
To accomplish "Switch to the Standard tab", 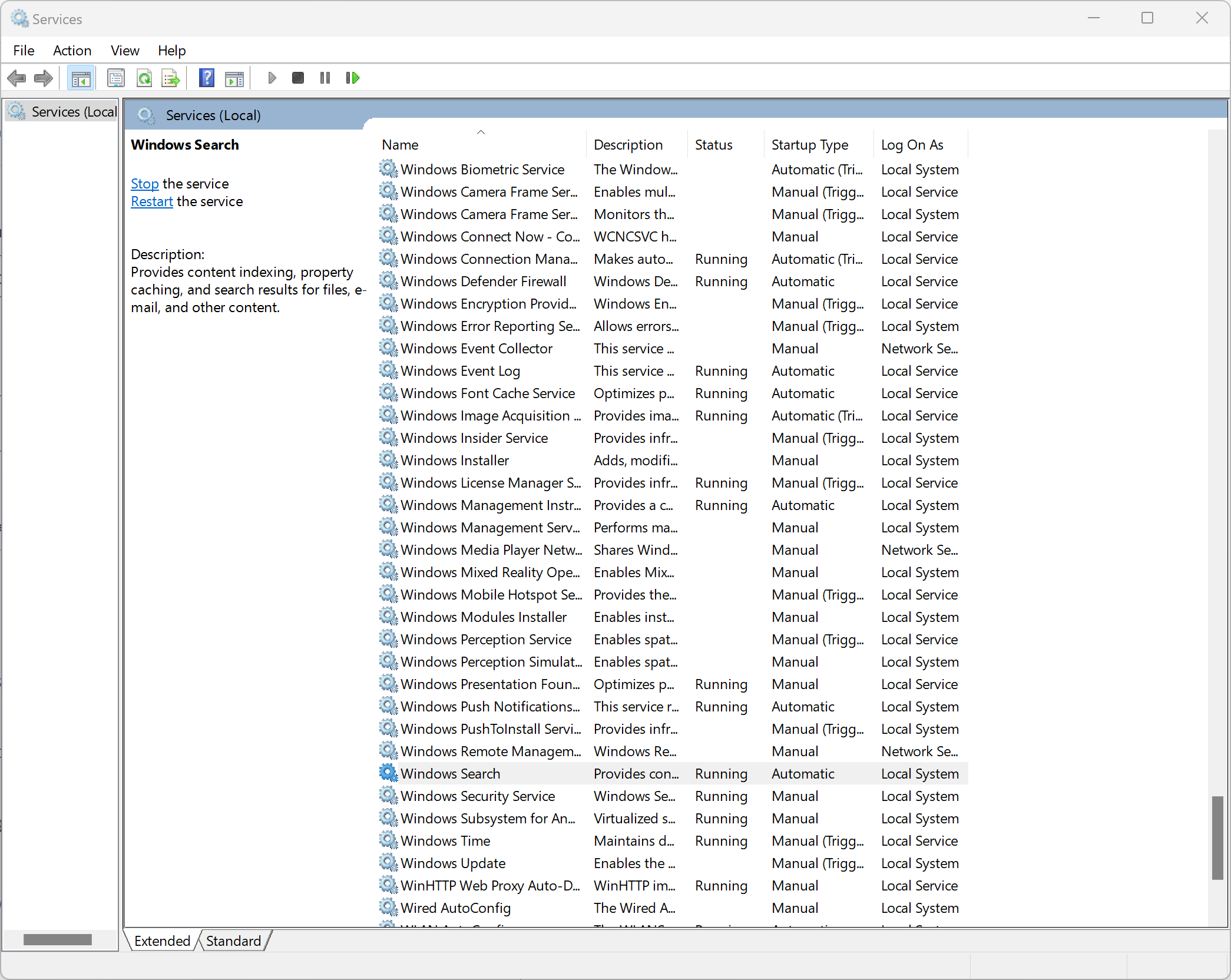I will tap(233, 941).
